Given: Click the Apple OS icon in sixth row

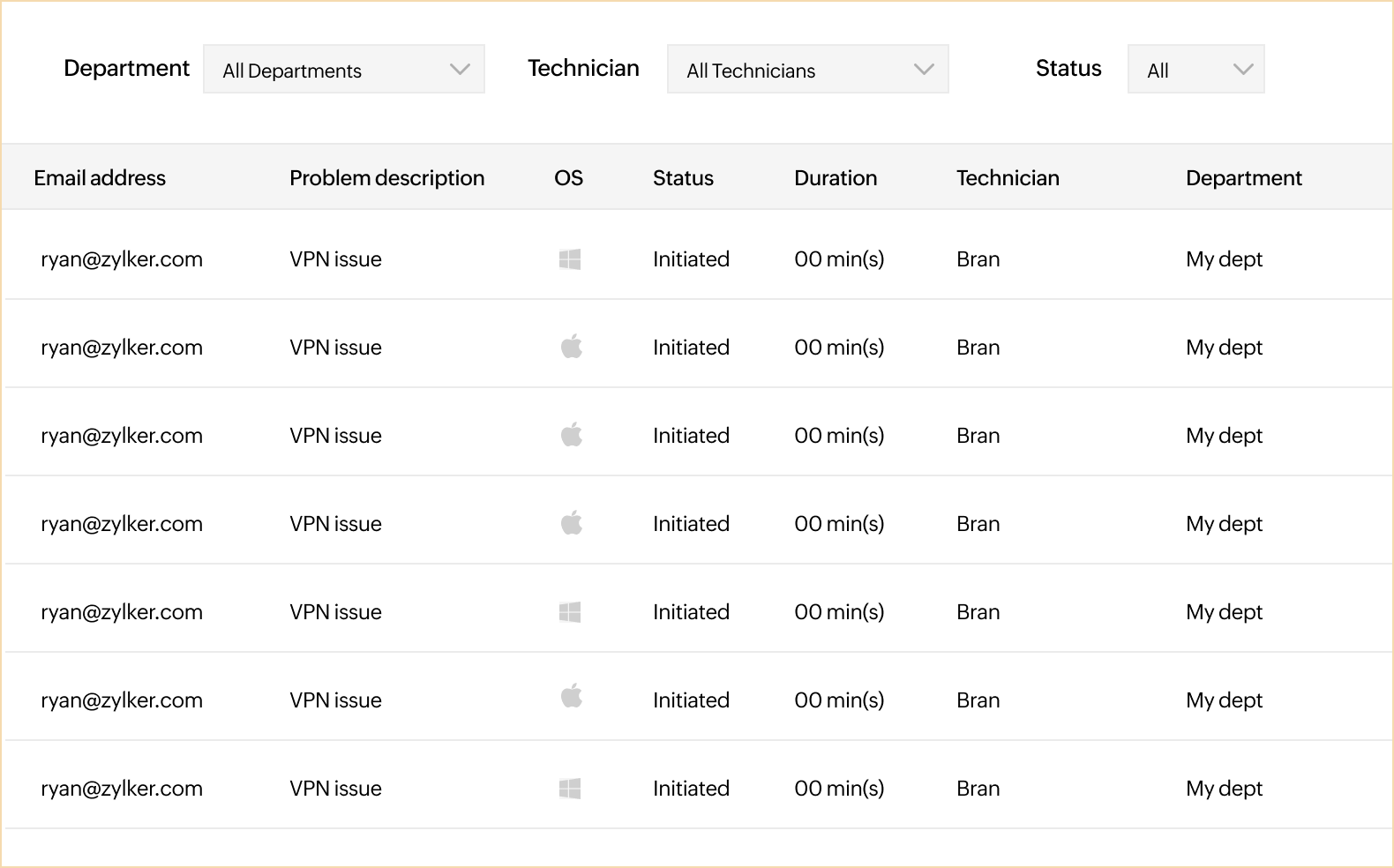Looking at the screenshot, I should [571, 696].
